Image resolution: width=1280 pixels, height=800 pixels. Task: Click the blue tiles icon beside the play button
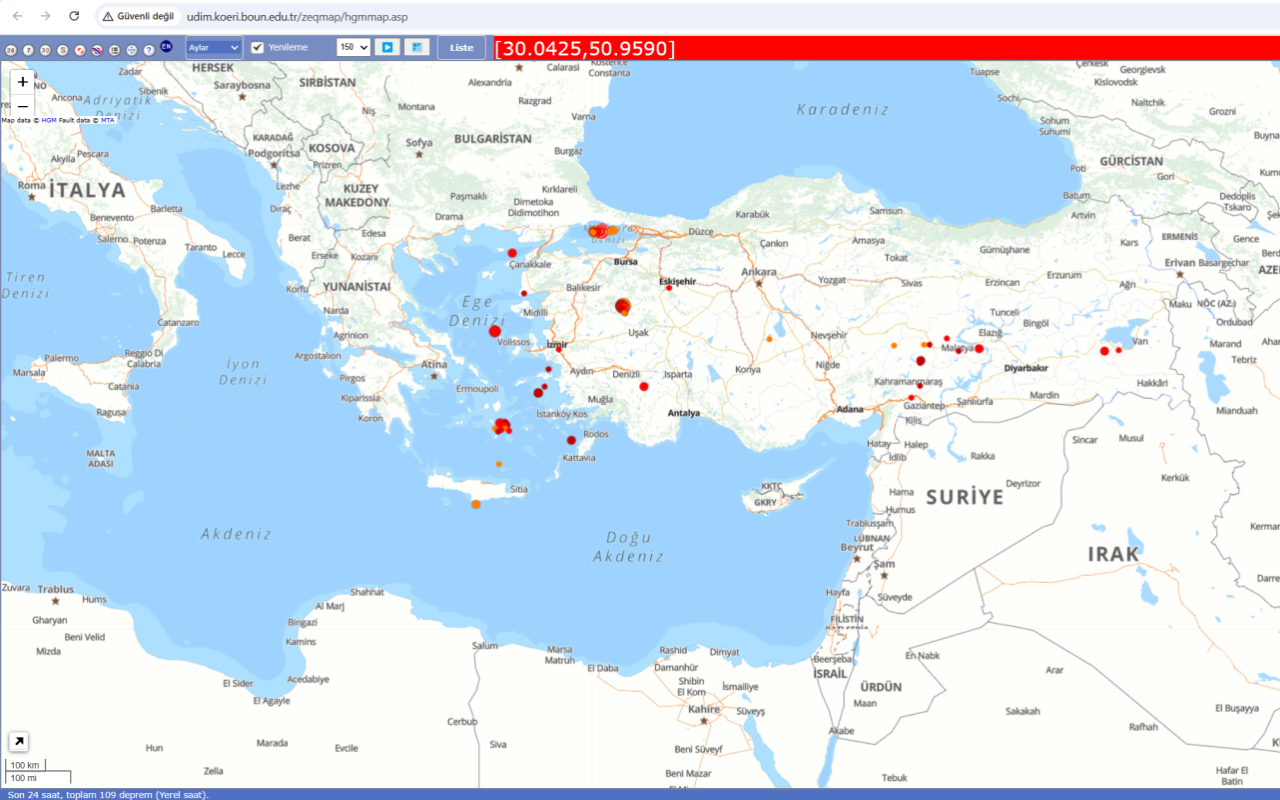coord(417,46)
